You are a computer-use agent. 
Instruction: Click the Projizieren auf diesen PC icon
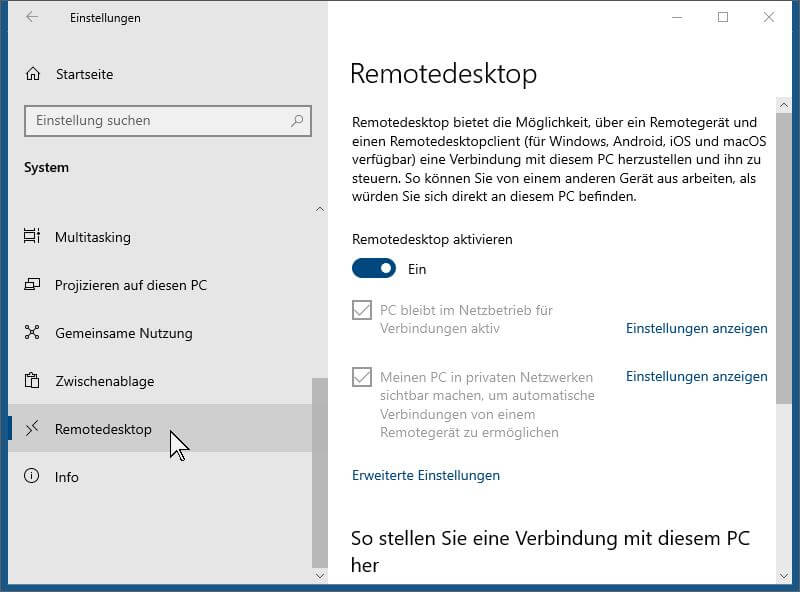click(x=32, y=284)
